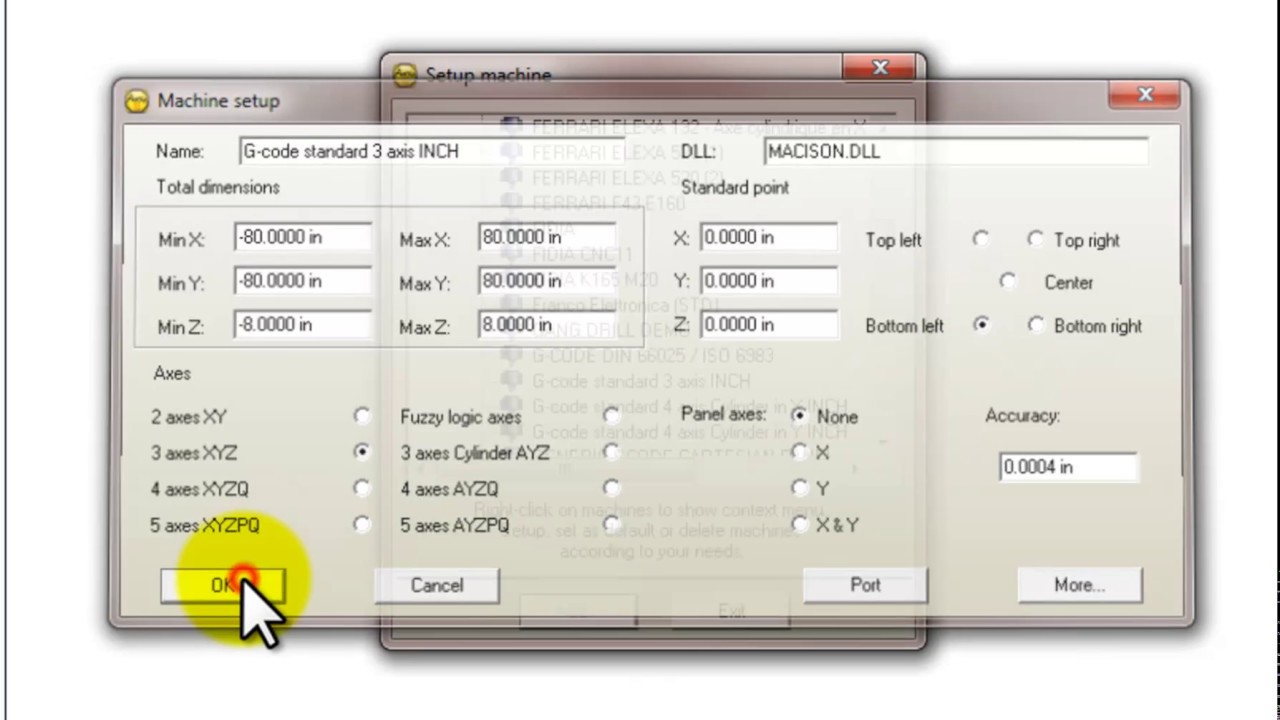
Task: Select 5 axes XYZPQ option
Action: [362, 524]
